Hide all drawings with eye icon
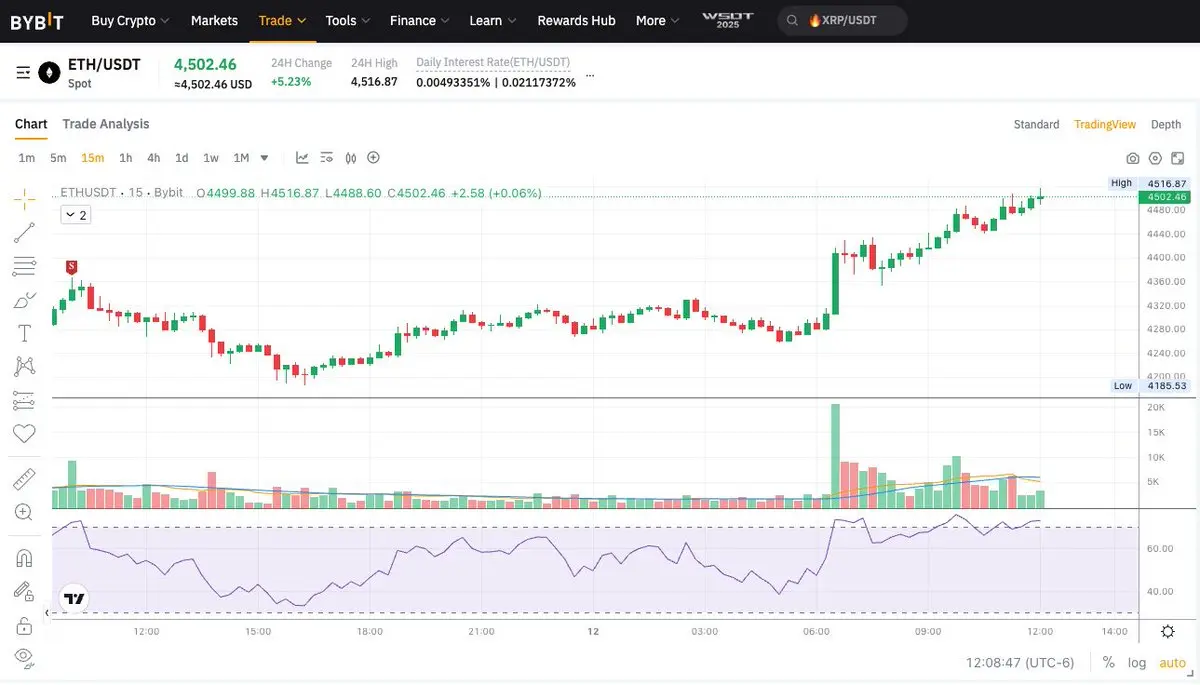The width and height of the screenshot is (1200, 685). (24, 657)
